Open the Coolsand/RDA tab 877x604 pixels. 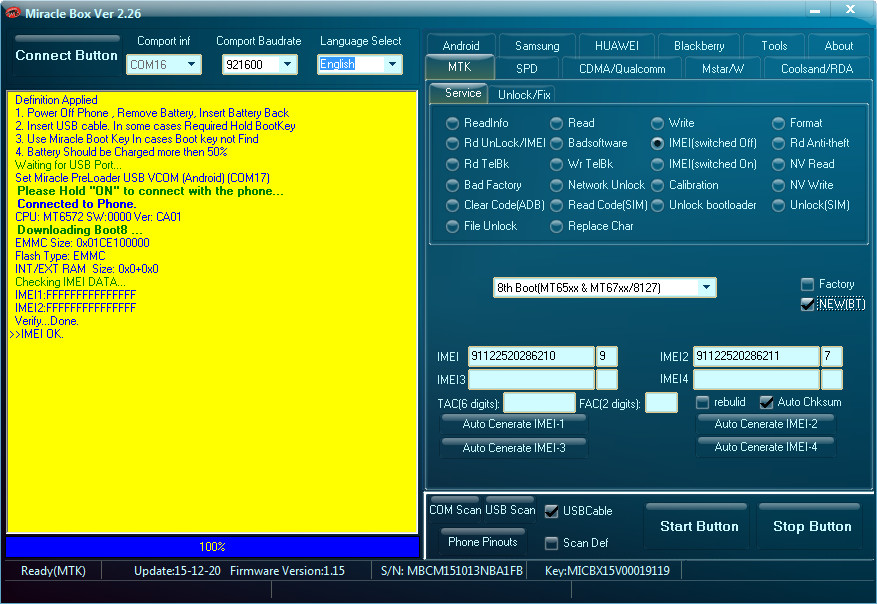click(x=817, y=69)
